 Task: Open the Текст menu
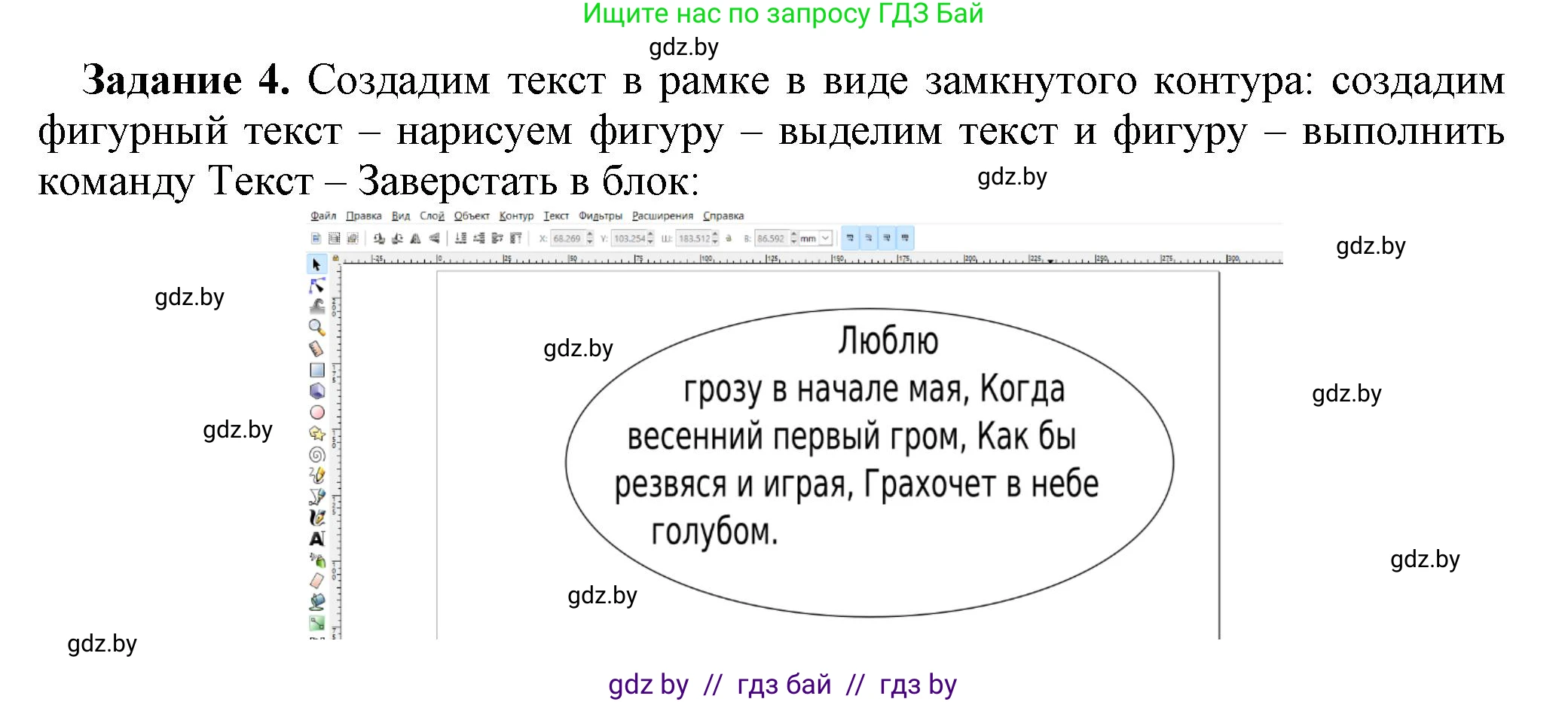(556, 215)
